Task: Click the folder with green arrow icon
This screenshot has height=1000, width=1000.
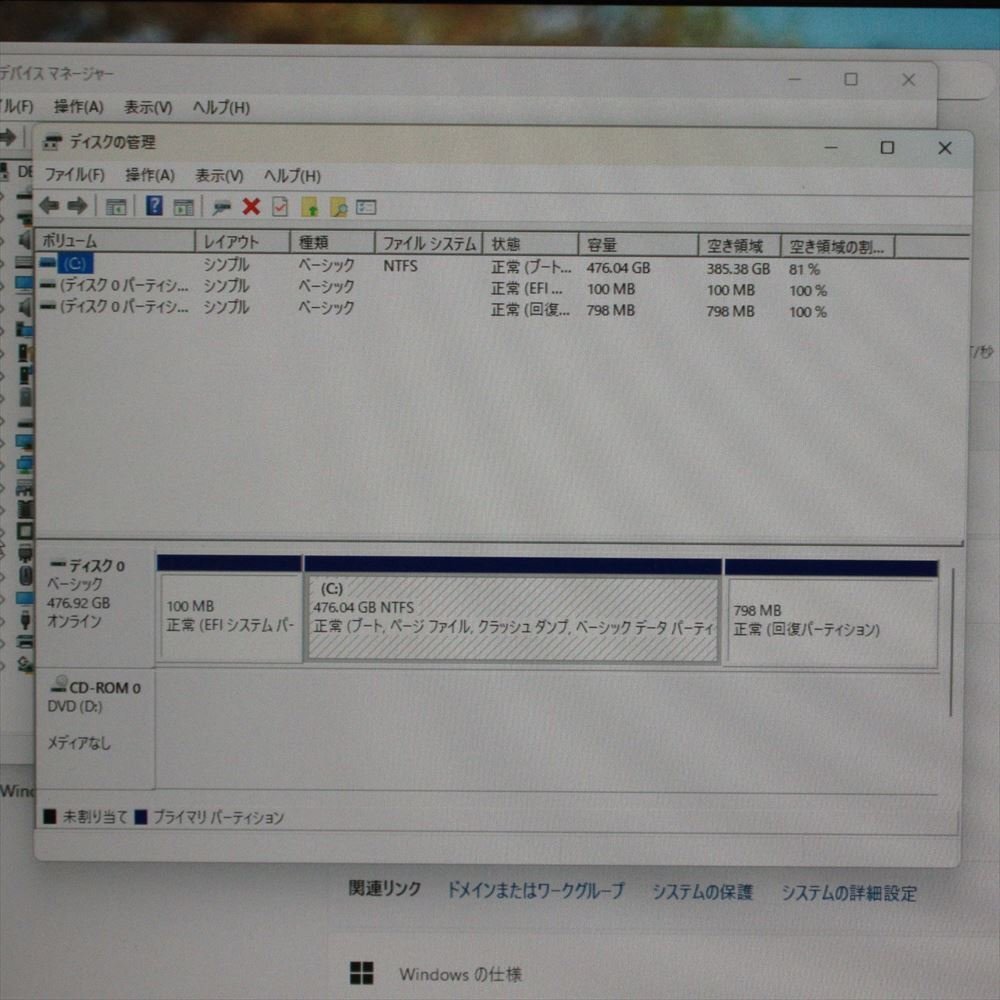Action: click(x=310, y=207)
